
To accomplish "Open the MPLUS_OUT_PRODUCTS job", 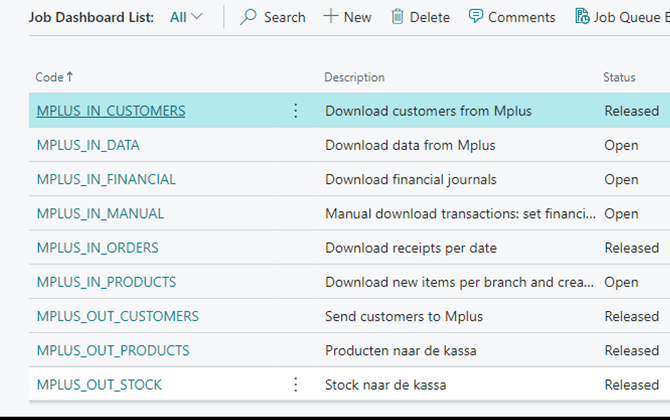I will (113, 350).
